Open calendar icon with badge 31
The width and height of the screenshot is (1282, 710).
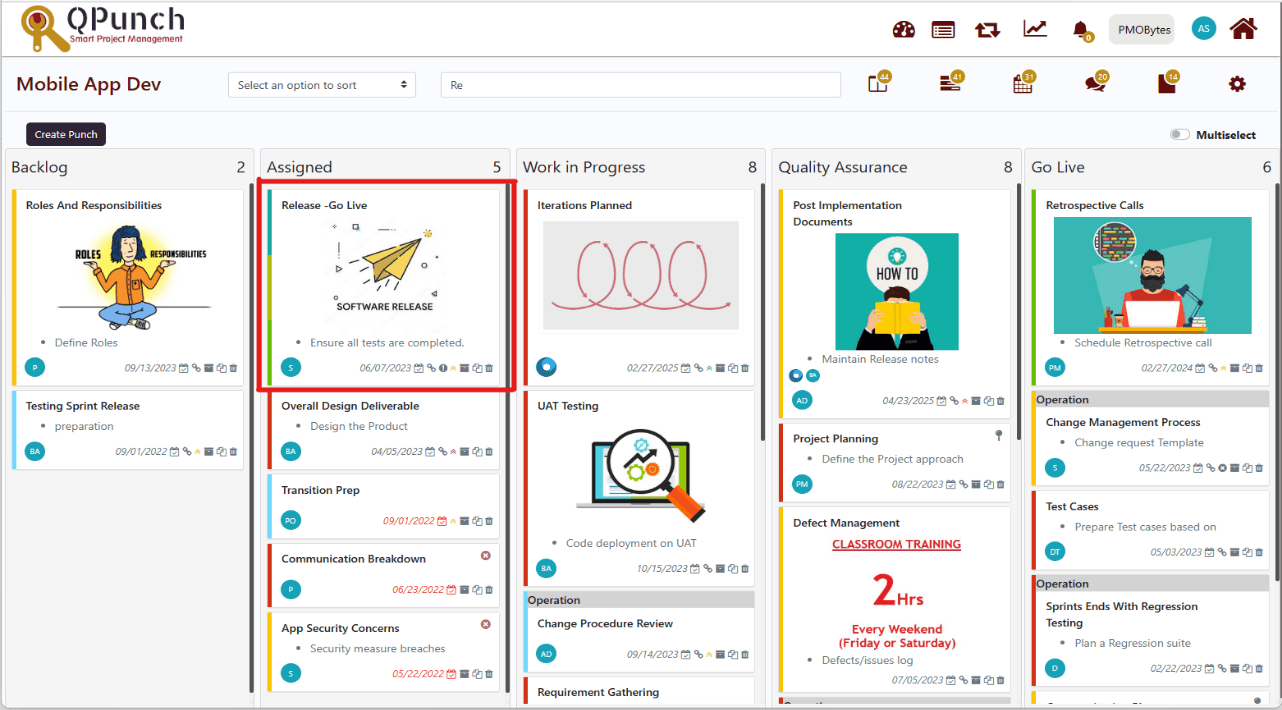click(1023, 83)
